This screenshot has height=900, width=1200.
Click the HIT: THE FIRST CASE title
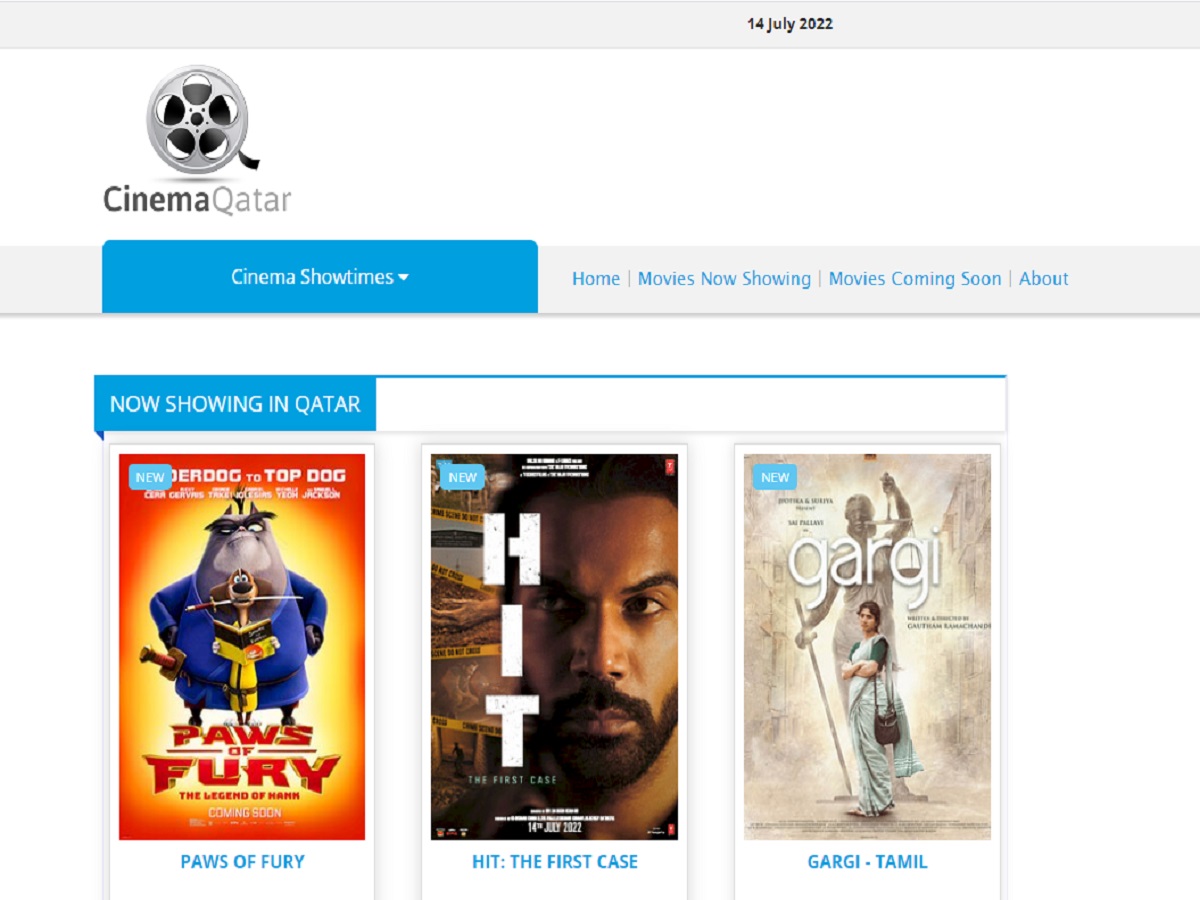coord(554,861)
